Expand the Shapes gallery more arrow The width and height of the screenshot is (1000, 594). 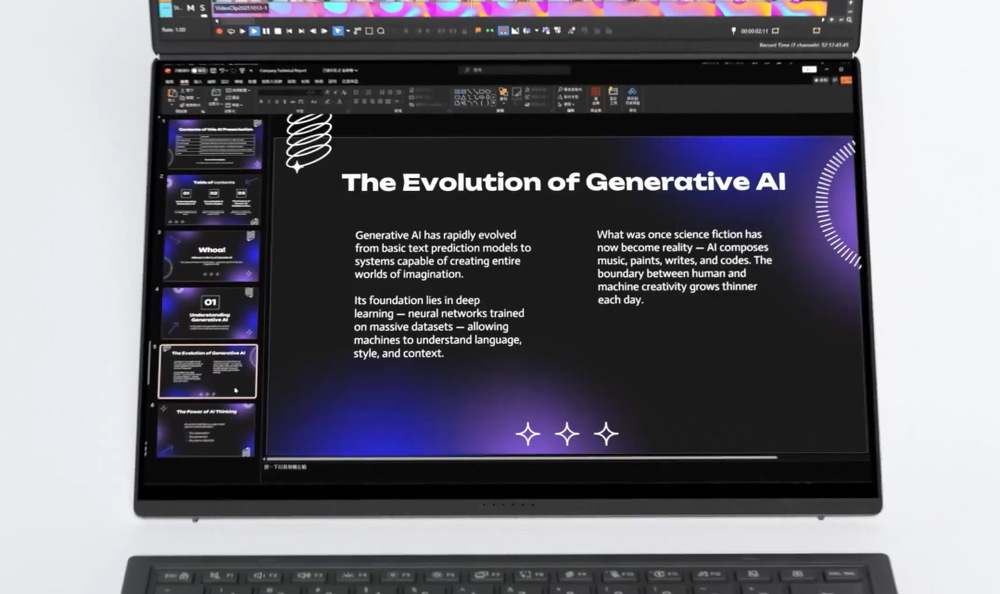coord(494,102)
